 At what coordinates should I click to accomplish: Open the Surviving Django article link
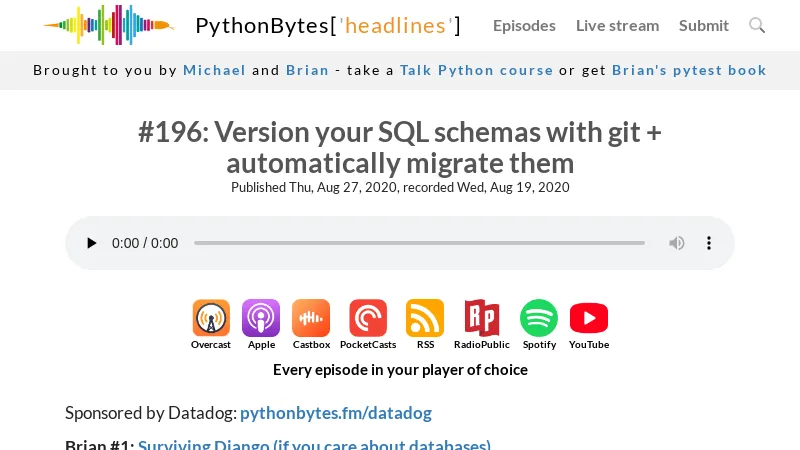[x=314, y=445]
